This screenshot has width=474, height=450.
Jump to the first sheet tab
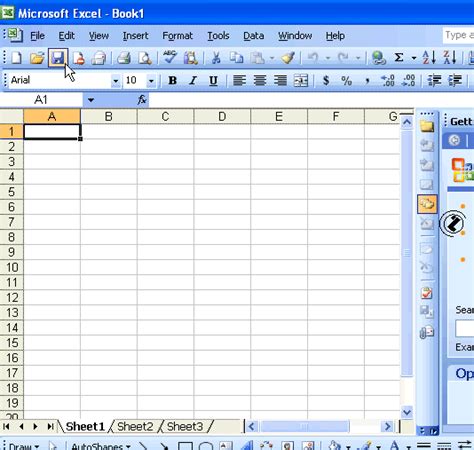tap(6, 426)
